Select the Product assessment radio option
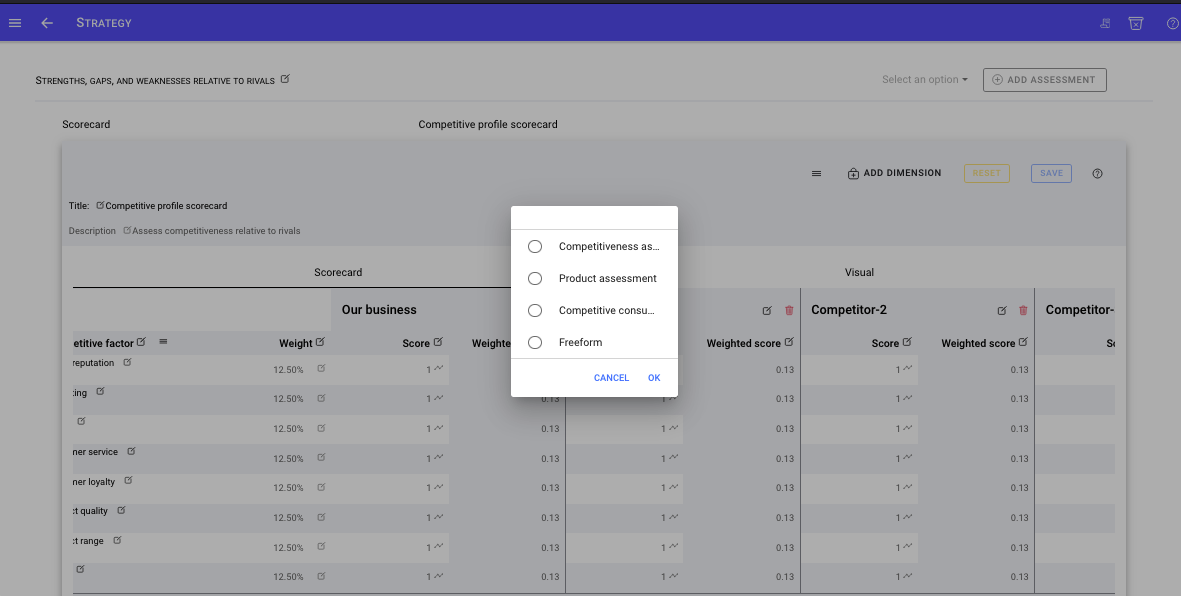The width and height of the screenshot is (1181, 596). (535, 279)
